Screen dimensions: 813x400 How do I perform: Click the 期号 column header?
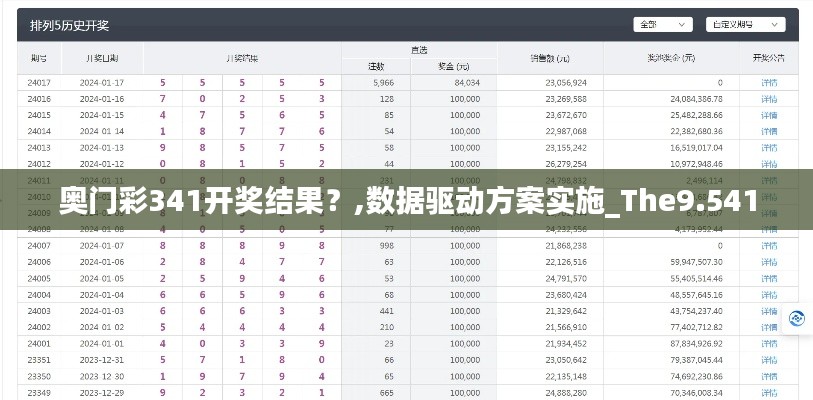coord(39,58)
